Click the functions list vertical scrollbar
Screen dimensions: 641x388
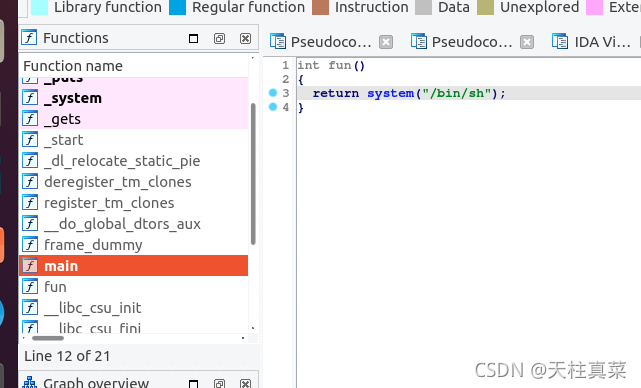253,174
